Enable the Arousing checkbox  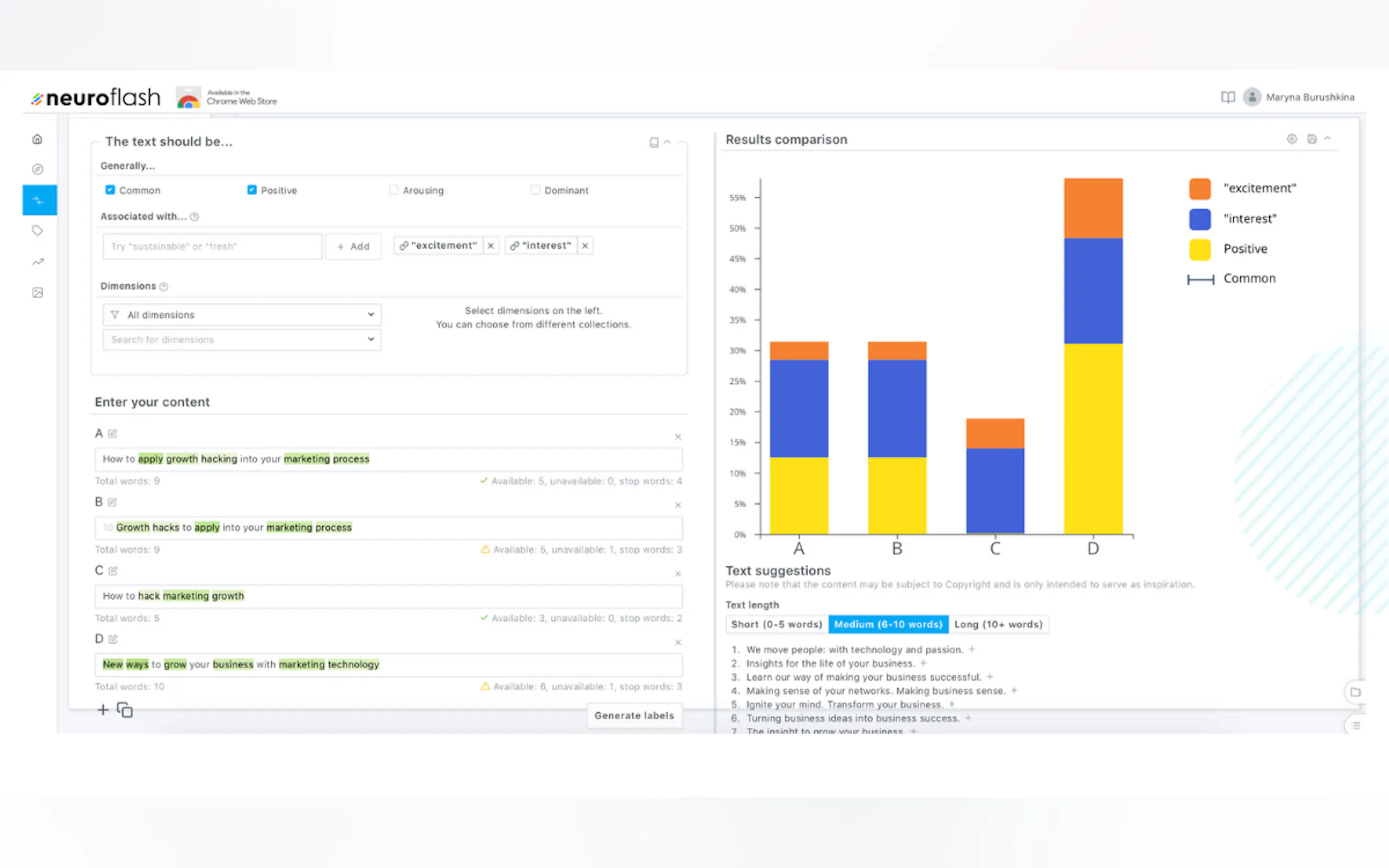click(x=393, y=190)
